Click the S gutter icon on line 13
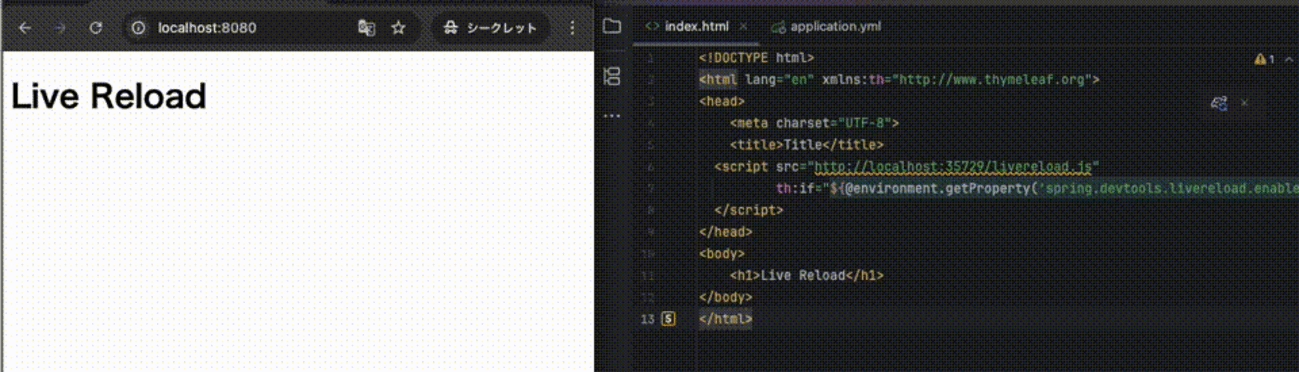This screenshot has width=1299, height=372. [668, 319]
